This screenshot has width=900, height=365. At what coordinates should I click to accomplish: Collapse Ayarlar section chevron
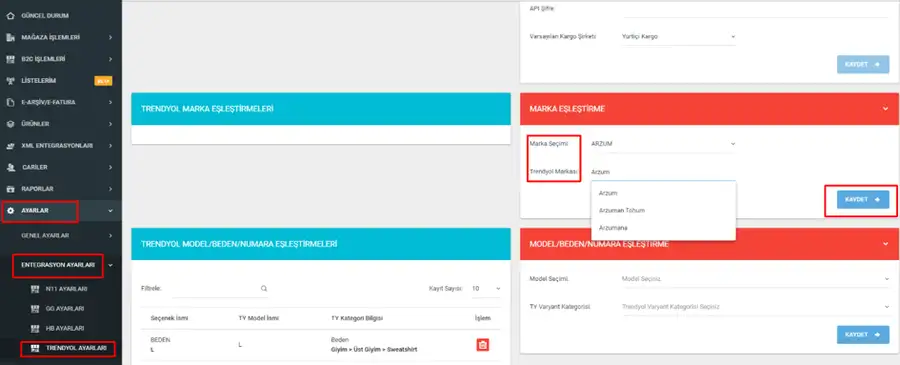tap(110, 211)
